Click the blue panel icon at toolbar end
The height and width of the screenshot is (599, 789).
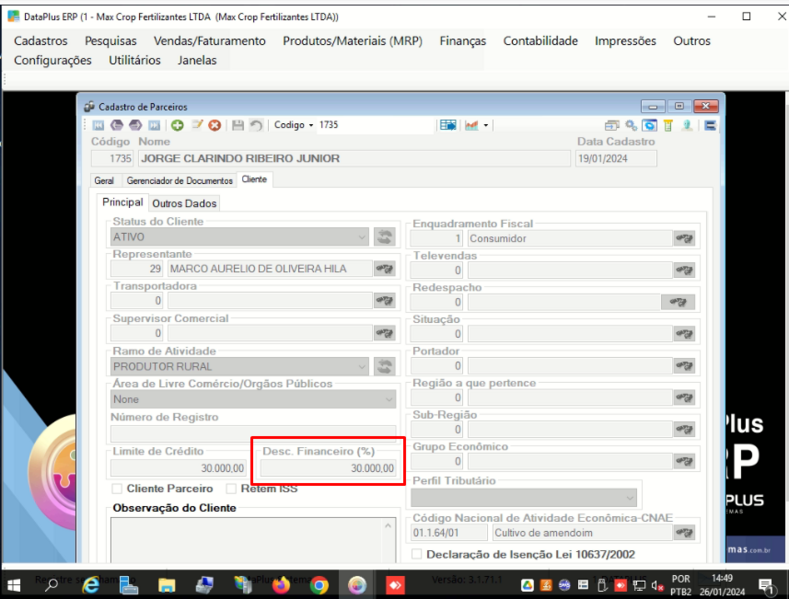pos(710,125)
